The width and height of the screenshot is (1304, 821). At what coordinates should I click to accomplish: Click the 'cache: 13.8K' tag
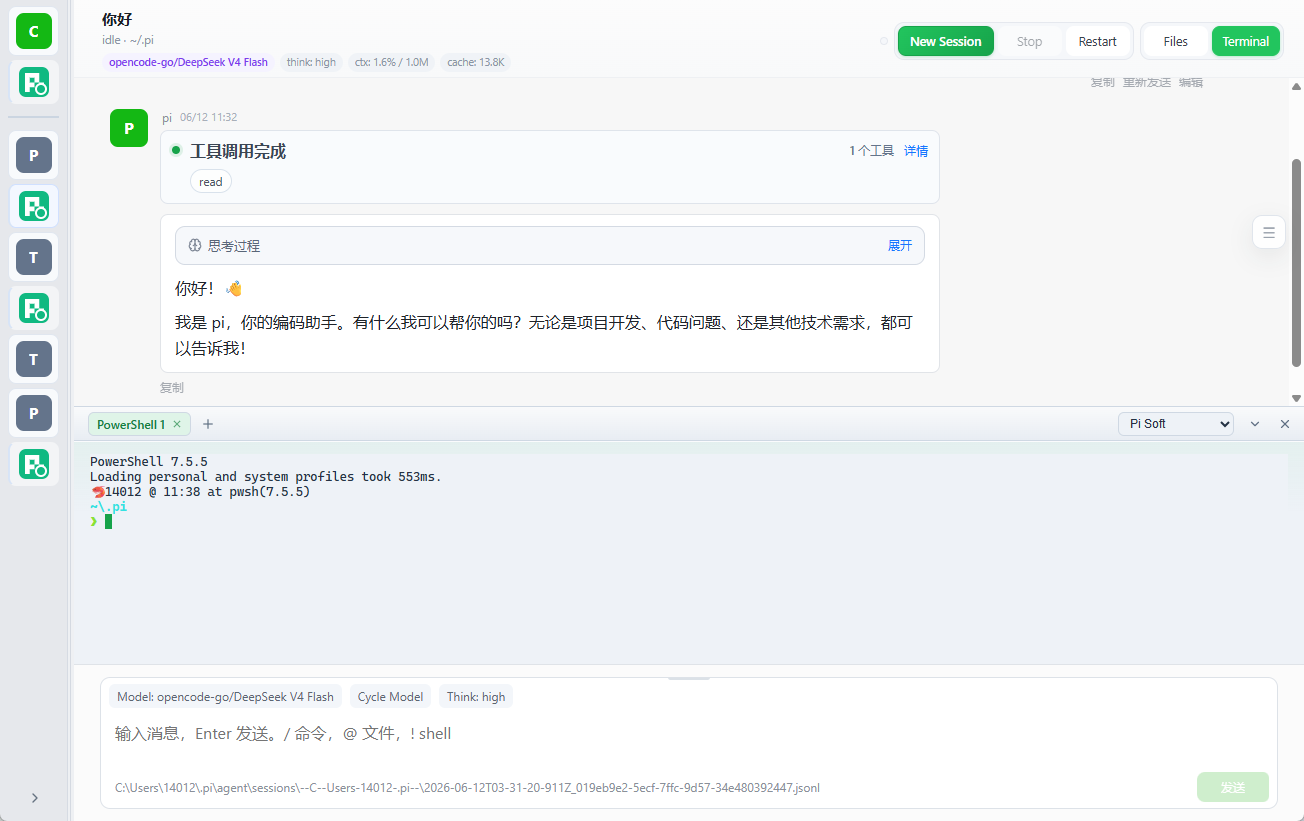coord(476,62)
